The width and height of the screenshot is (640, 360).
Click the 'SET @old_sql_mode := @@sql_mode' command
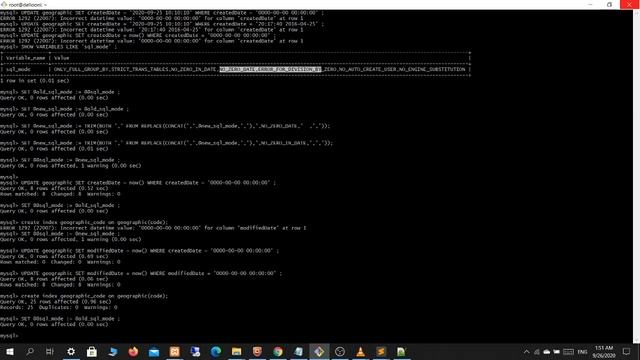tap(70, 92)
